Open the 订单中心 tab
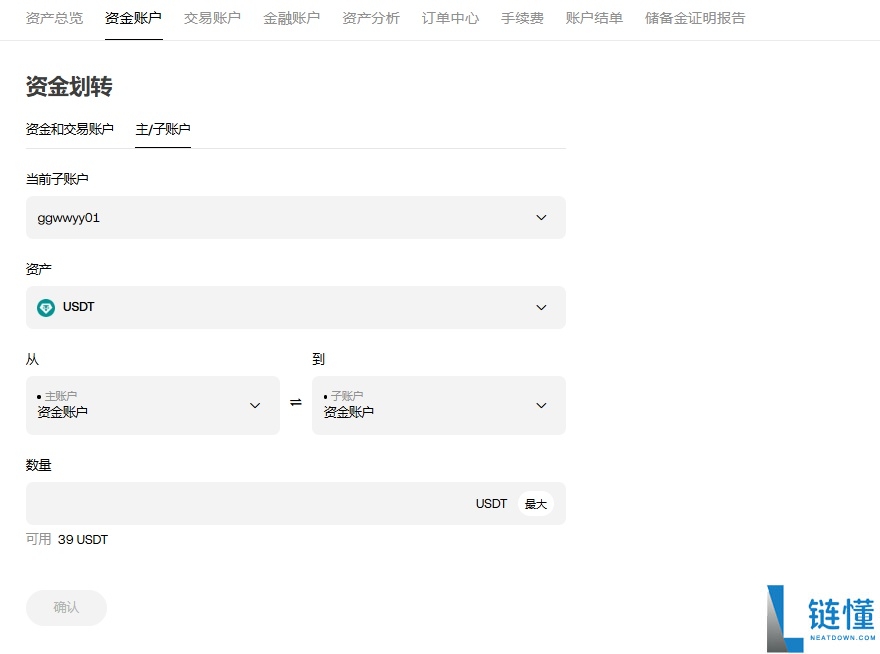 450,19
